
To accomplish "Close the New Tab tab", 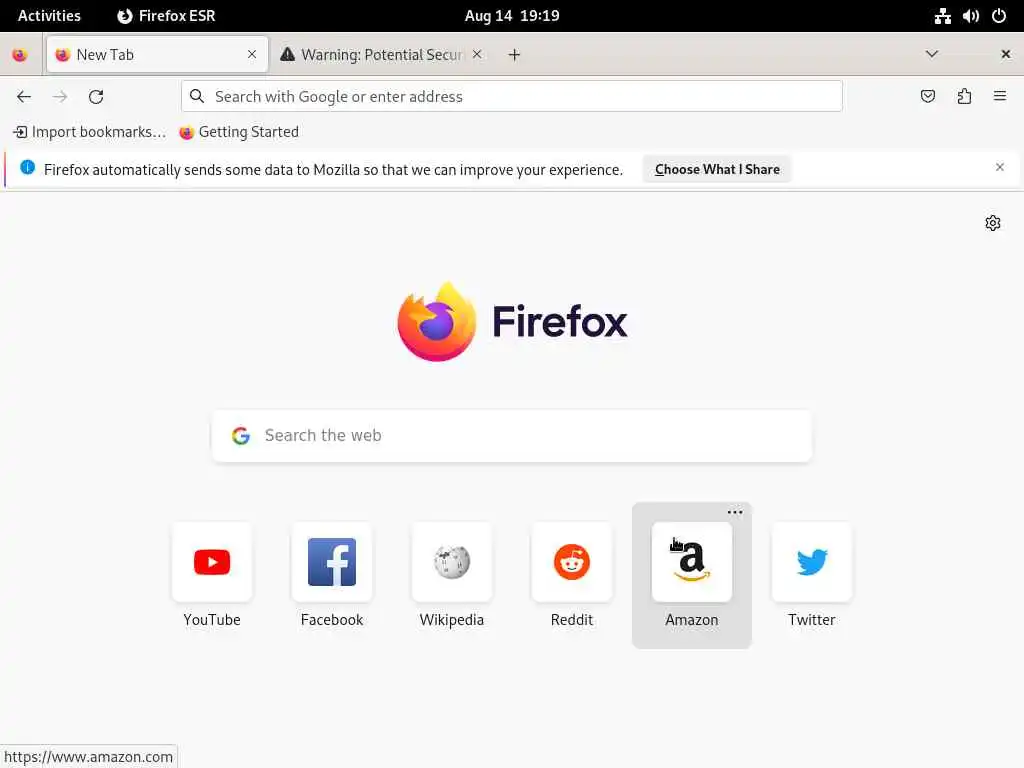I will [x=252, y=54].
